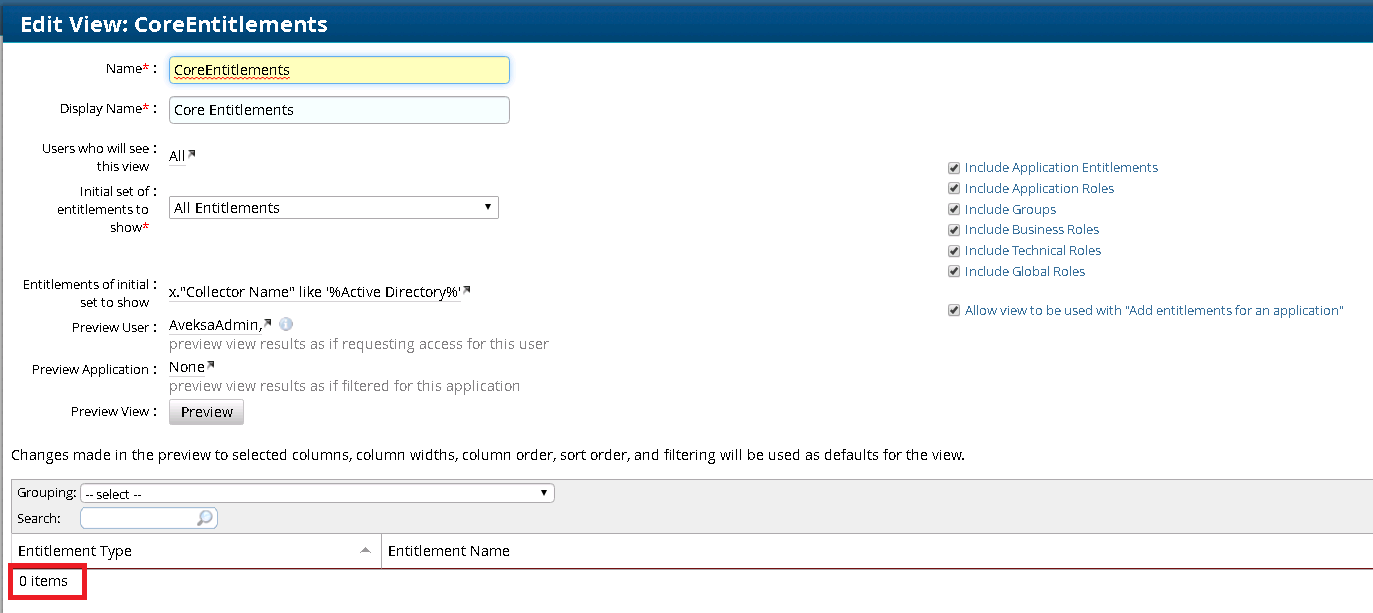1373x613 pixels.
Task: Toggle the Include Groups checkbox
Action: point(954,210)
